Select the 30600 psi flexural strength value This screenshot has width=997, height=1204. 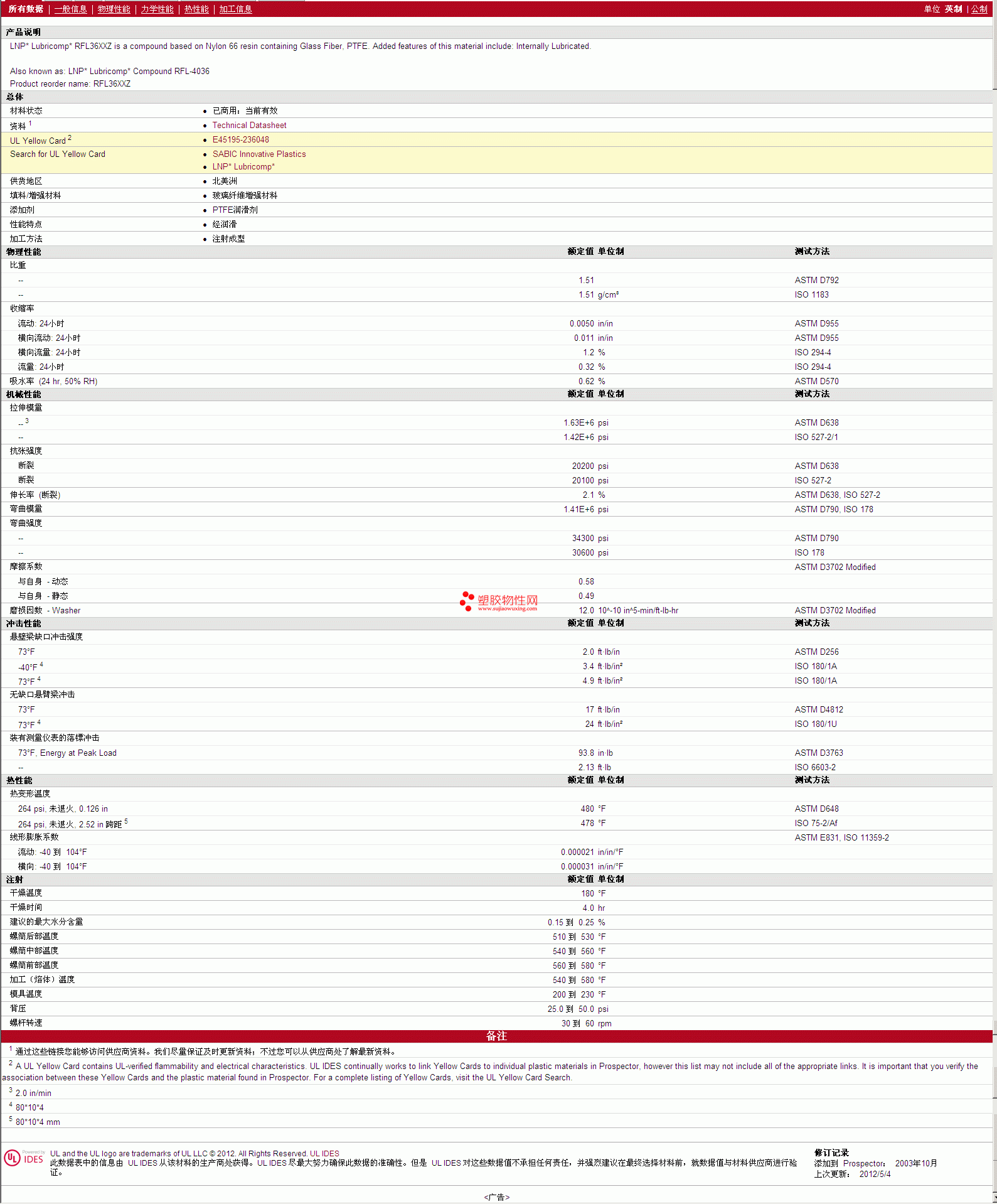pyautogui.click(x=590, y=553)
